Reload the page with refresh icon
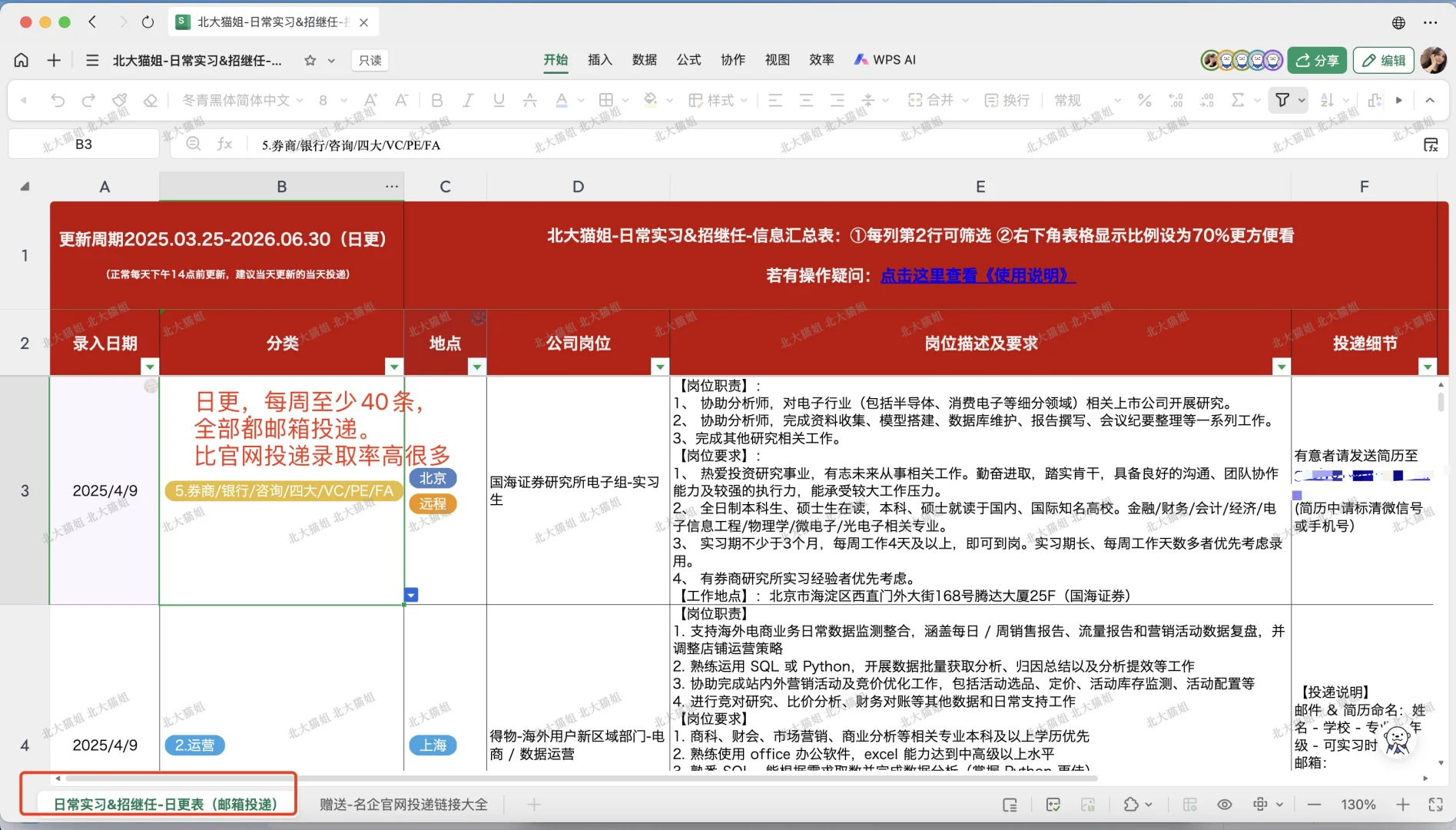The height and width of the screenshot is (830, 1456). pyautogui.click(x=148, y=22)
